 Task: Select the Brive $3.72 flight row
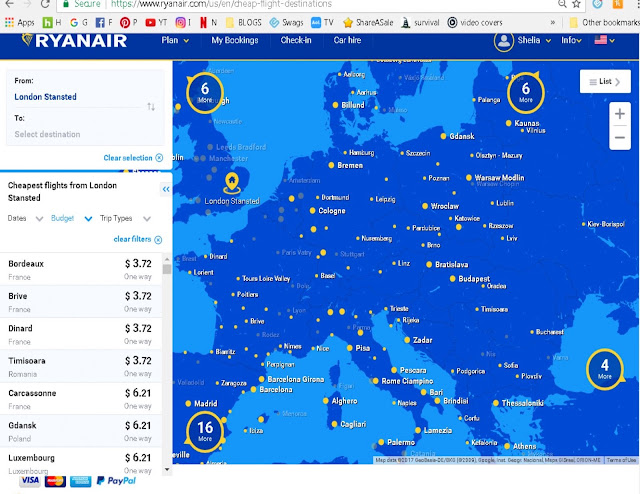tap(81, 301)
